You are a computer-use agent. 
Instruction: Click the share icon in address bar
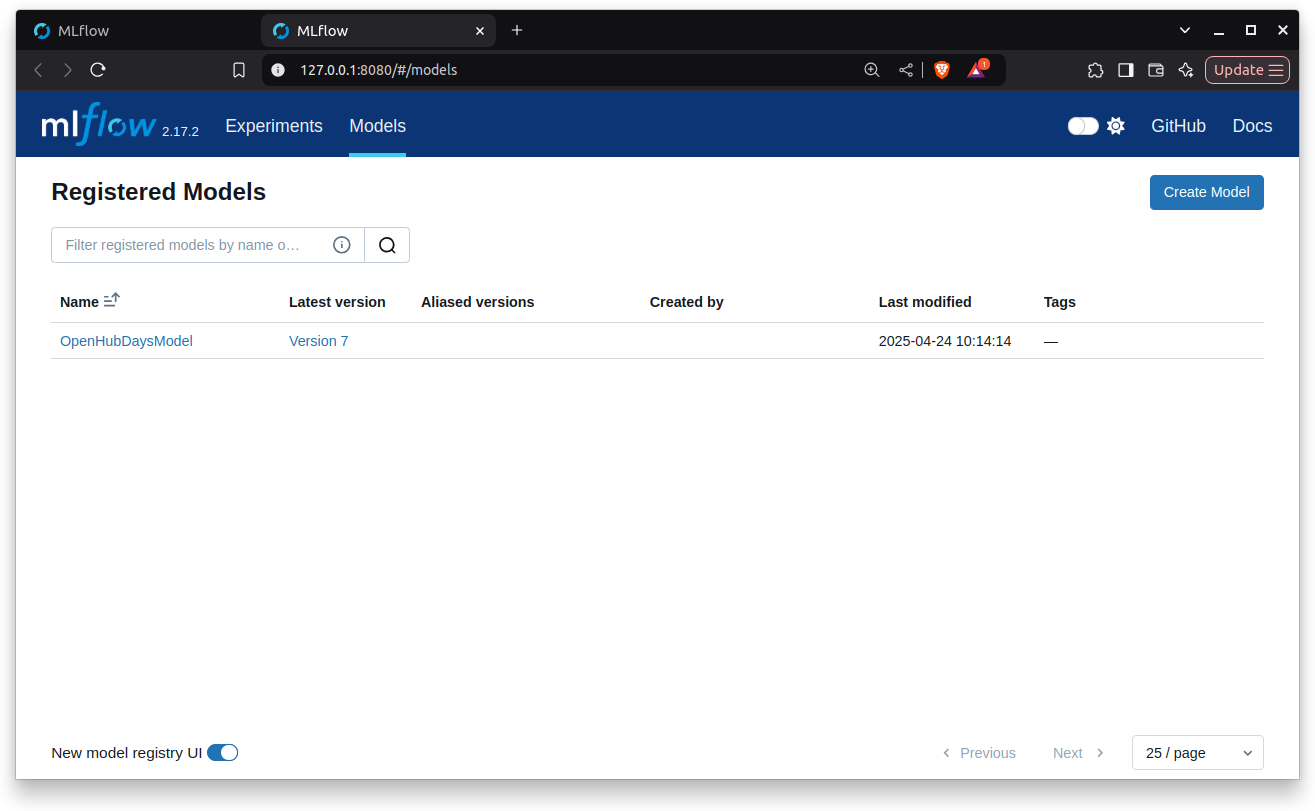(906, 70)
